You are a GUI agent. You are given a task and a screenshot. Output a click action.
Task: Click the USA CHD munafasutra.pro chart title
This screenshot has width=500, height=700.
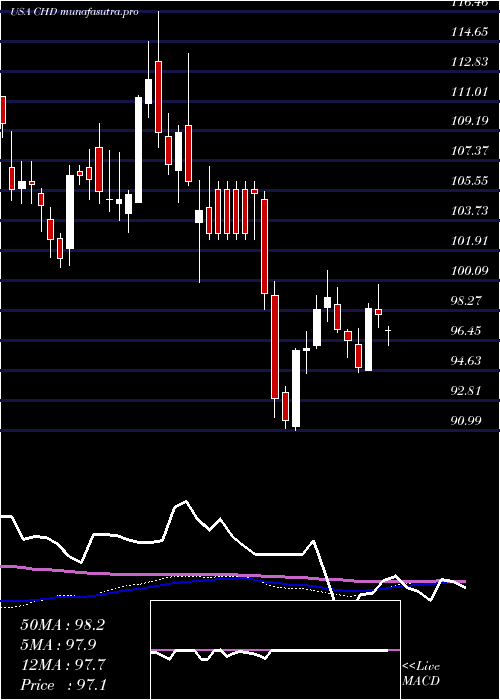[x=74, y=12]
